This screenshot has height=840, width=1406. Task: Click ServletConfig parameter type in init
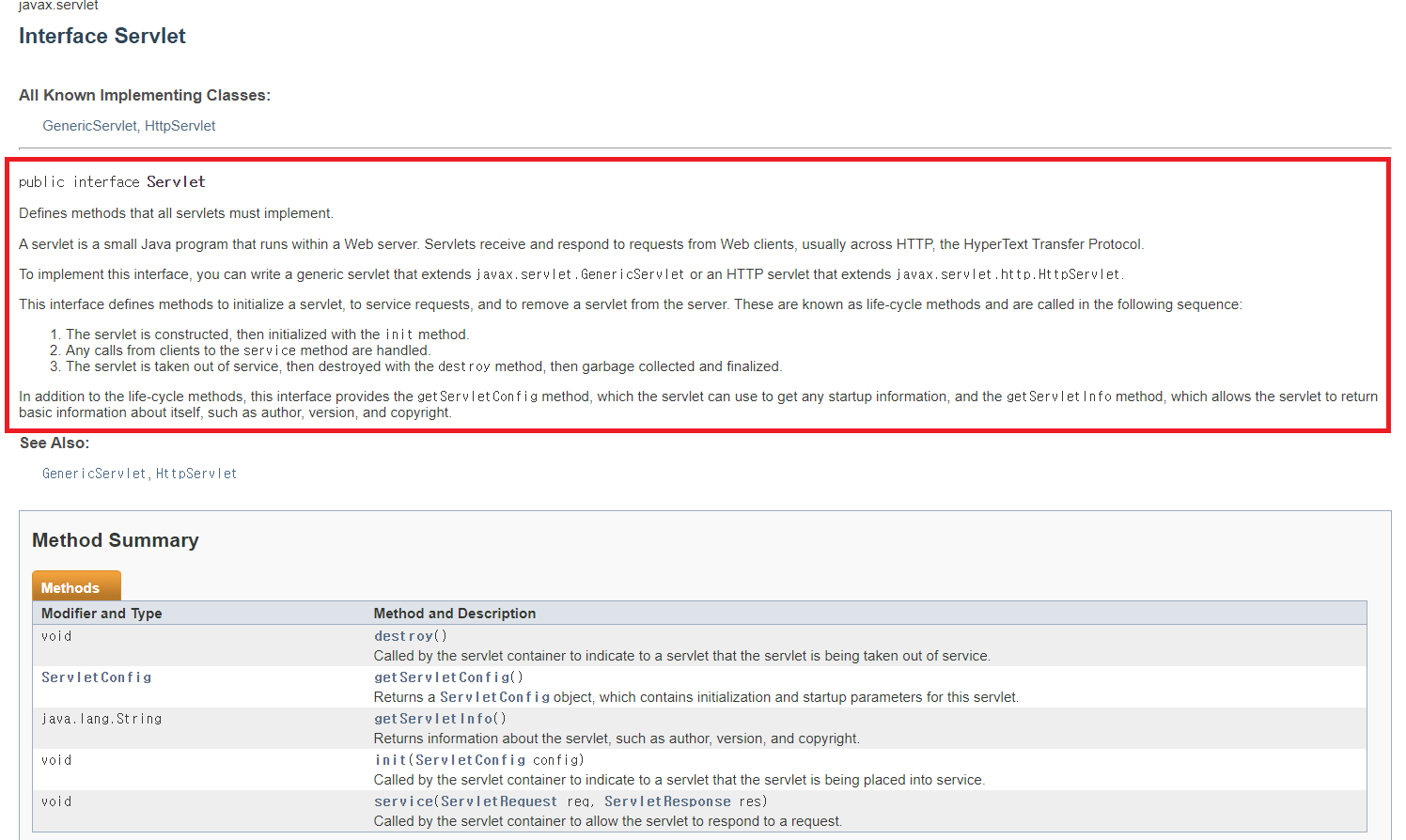(x=470, y=760)
